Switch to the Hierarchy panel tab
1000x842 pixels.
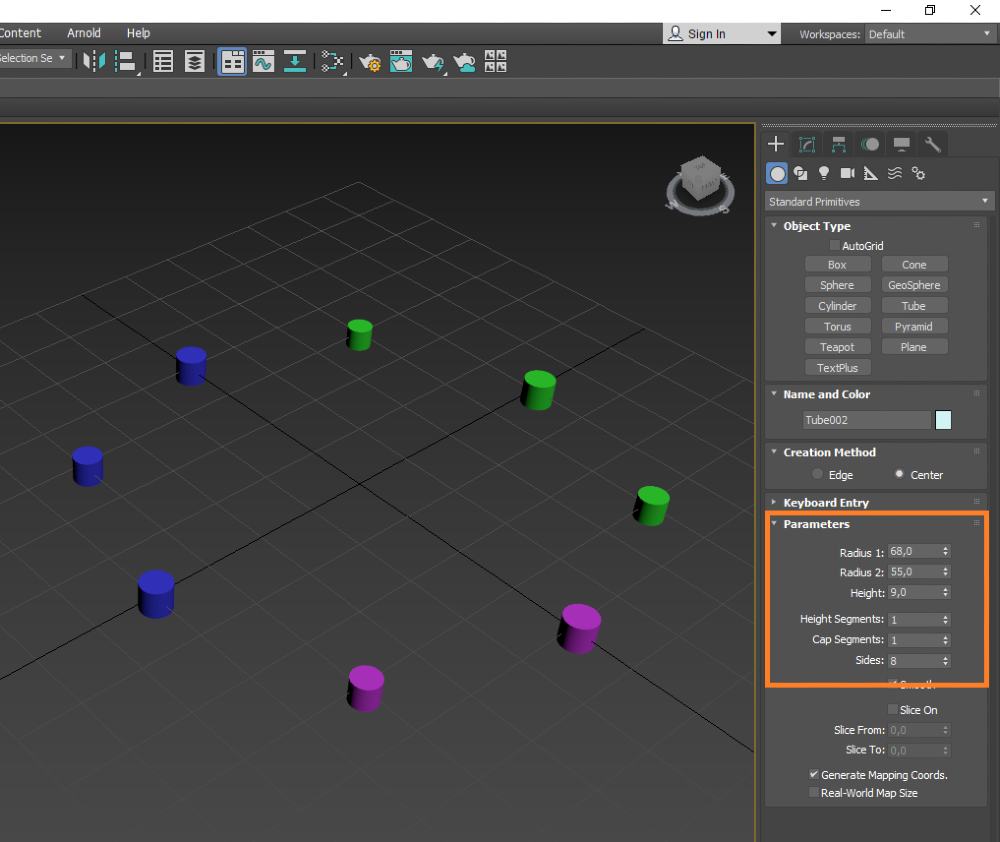839,145
